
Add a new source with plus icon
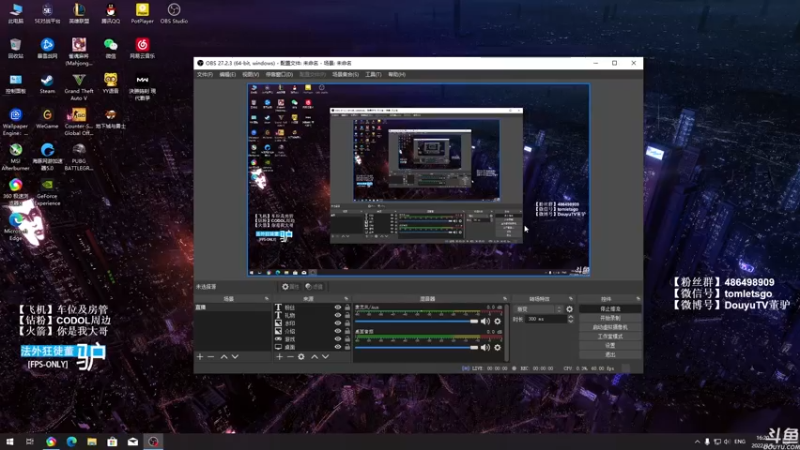(280, 357)
